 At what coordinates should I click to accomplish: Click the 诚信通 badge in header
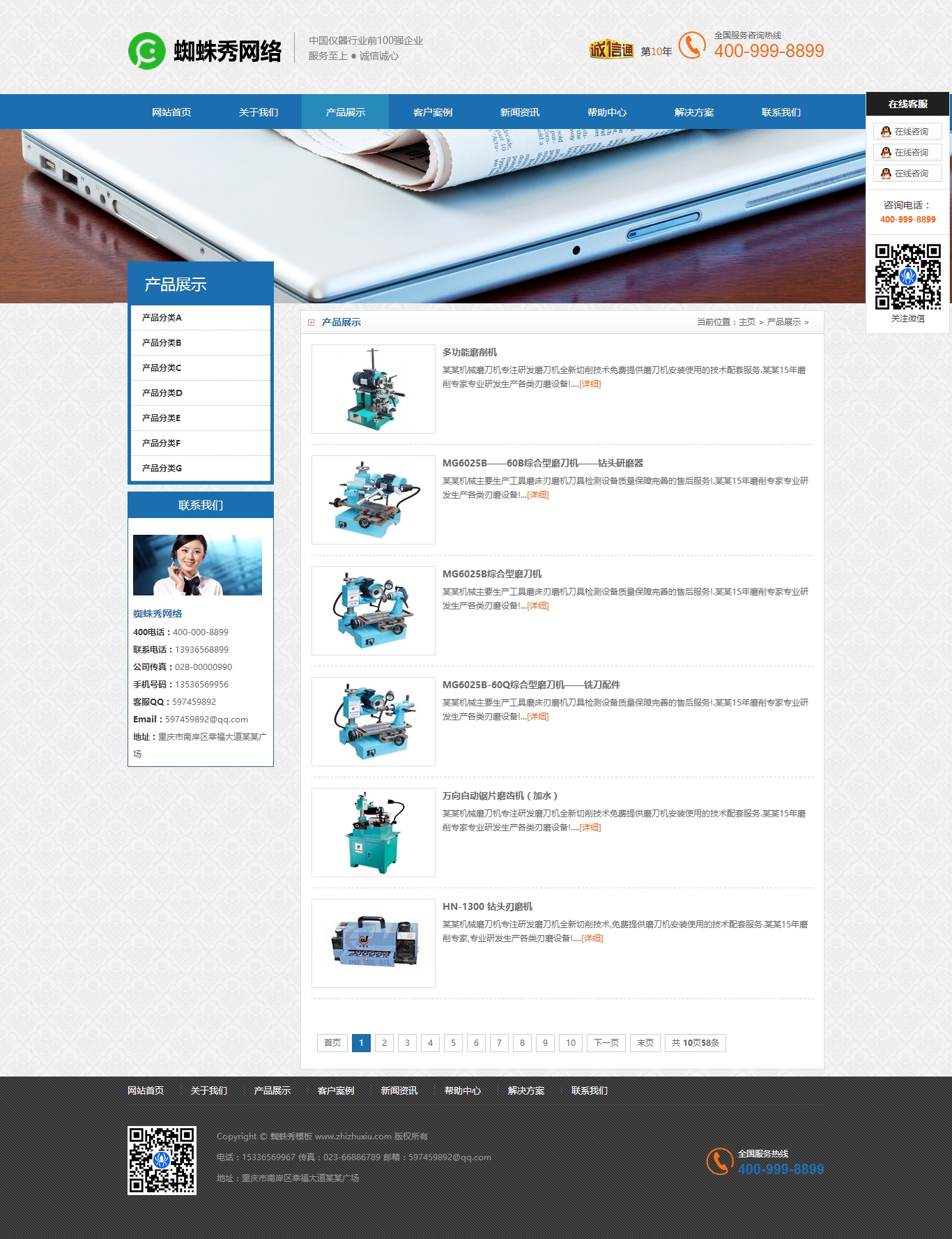coord(611,50)
